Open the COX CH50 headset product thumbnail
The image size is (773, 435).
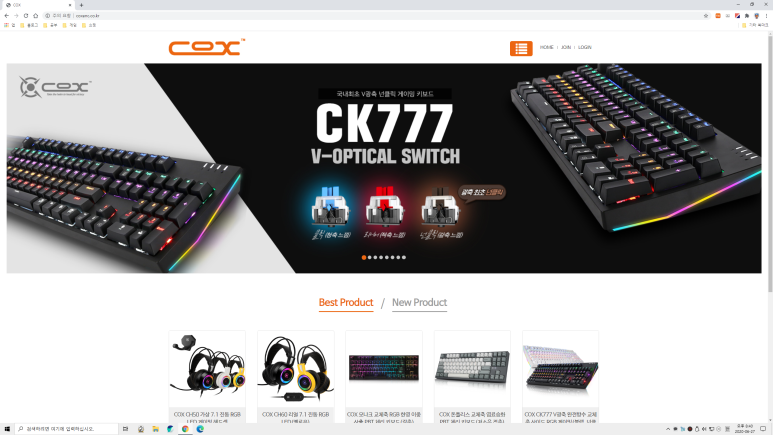coord(207,368)
